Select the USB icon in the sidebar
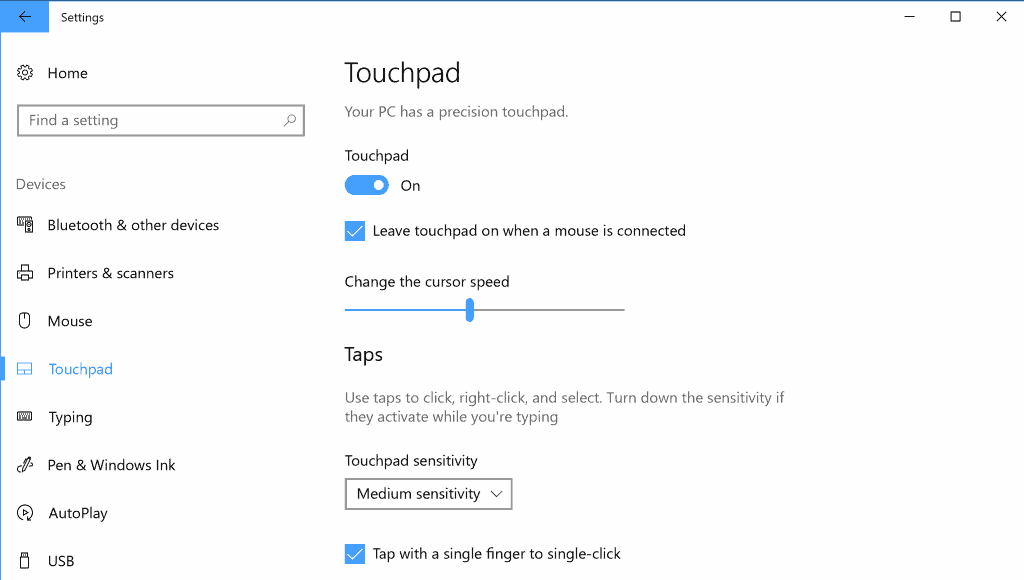 (25, 560)
